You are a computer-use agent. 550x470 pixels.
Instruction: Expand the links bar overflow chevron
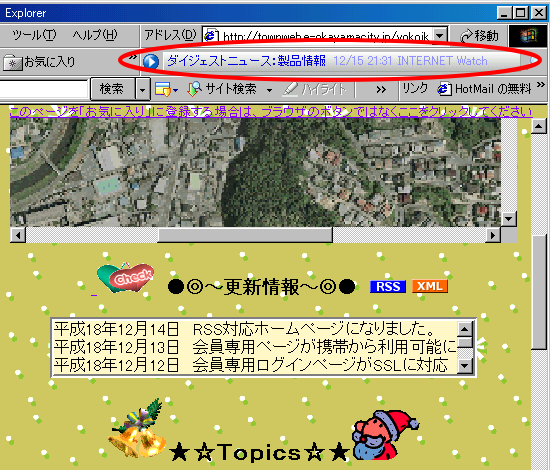tap(541, 85)
